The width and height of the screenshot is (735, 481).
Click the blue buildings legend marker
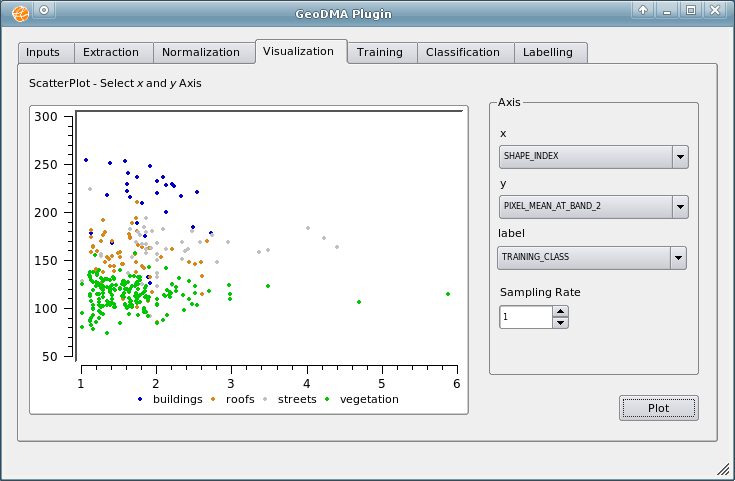[139, 399]
